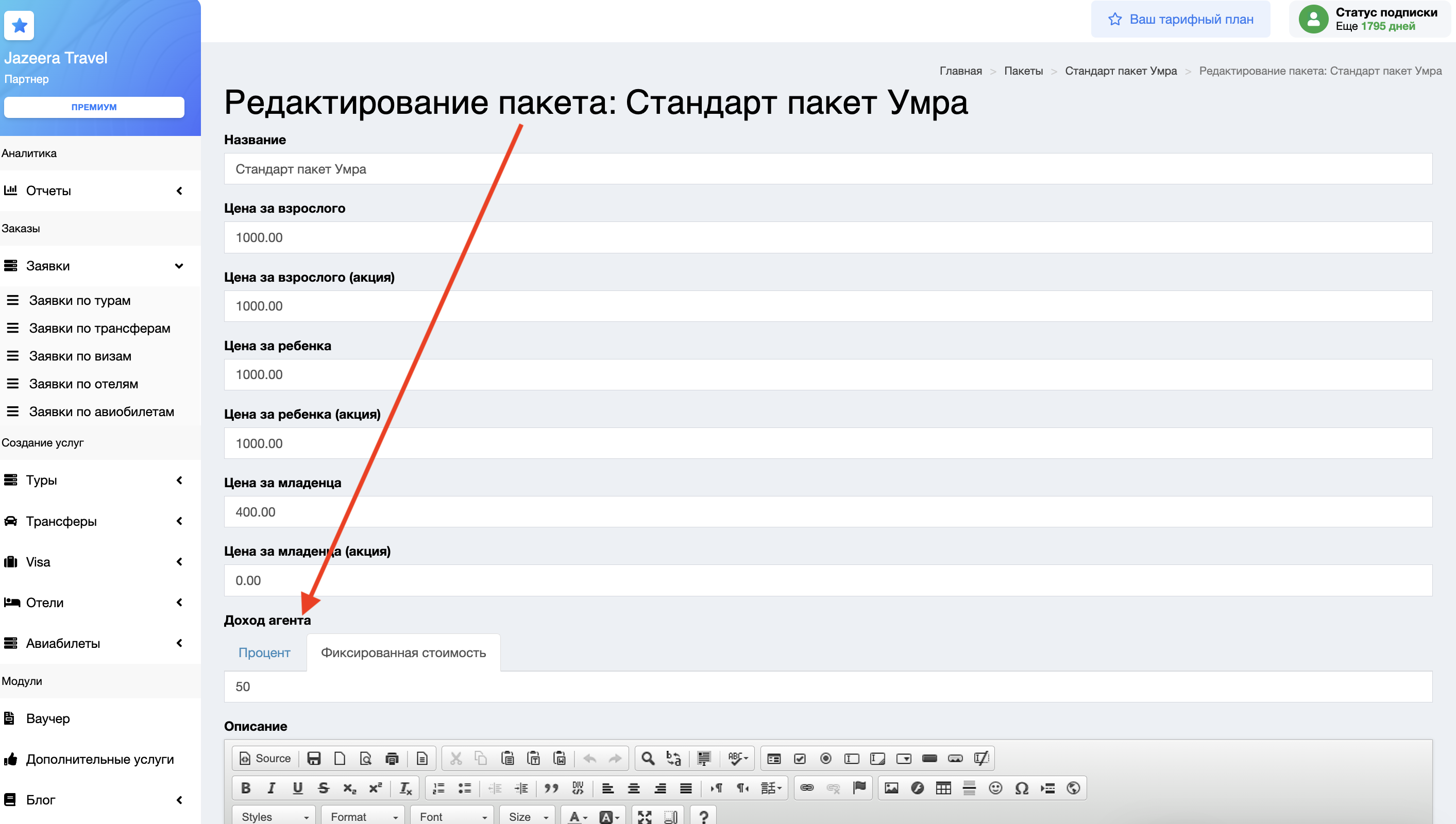This screenshot has height=824, width=1456.
Task: Expand the Туры sidebar section
Action: click(93, 480)
